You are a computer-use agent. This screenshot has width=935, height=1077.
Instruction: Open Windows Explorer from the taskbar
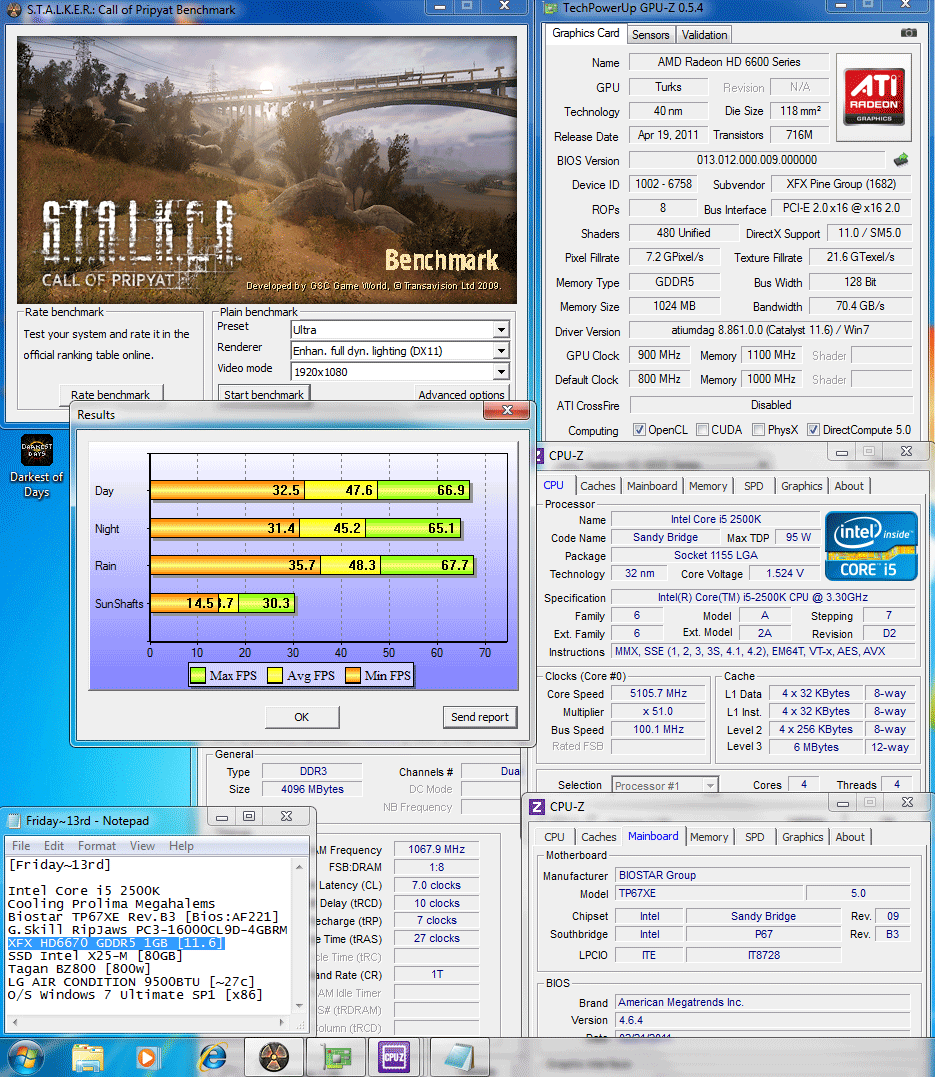[88, 1058]
